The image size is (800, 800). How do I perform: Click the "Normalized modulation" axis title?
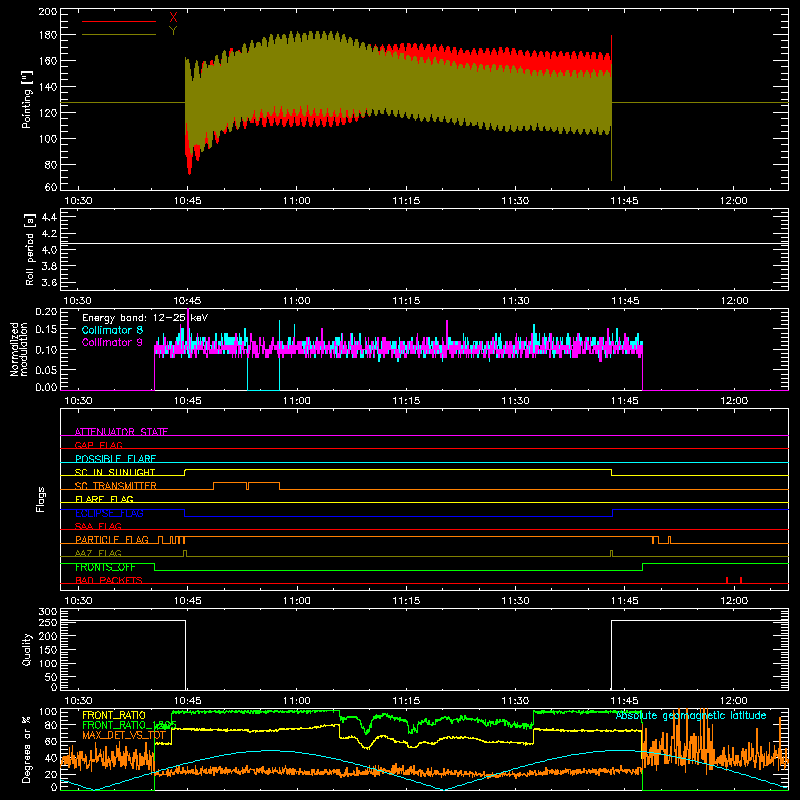coord(19,349)
